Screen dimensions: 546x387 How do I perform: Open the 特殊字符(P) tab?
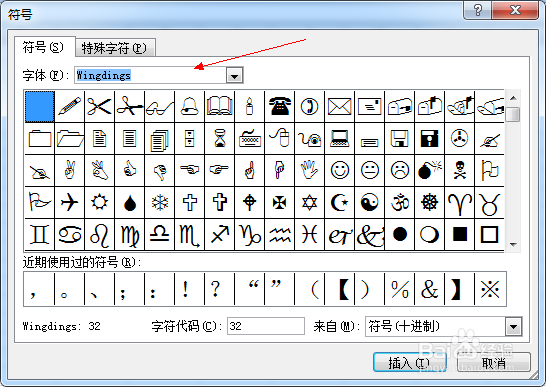click(115, 48)
